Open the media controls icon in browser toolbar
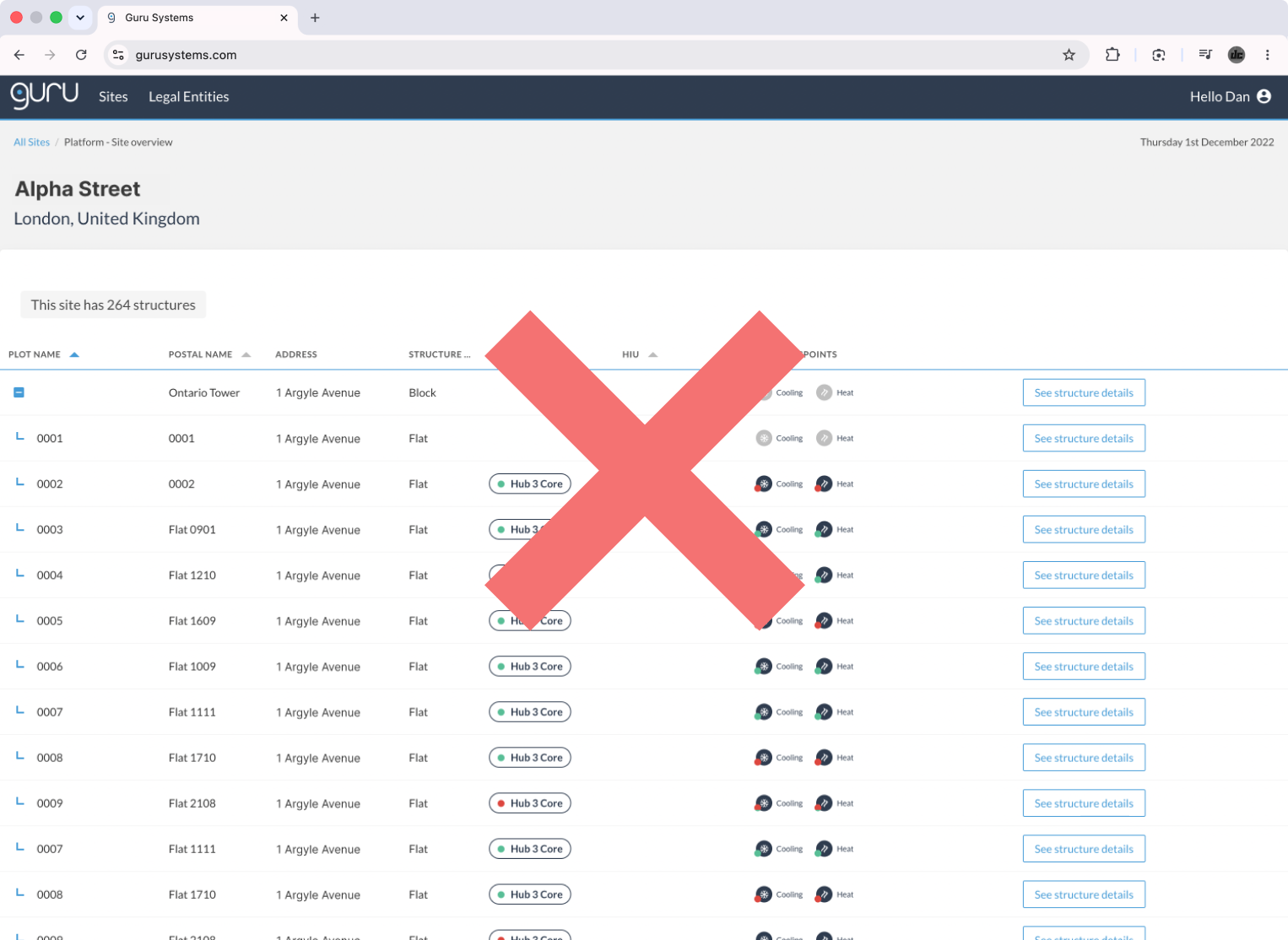The image size is (1288, 940). tap(1205, 55)
